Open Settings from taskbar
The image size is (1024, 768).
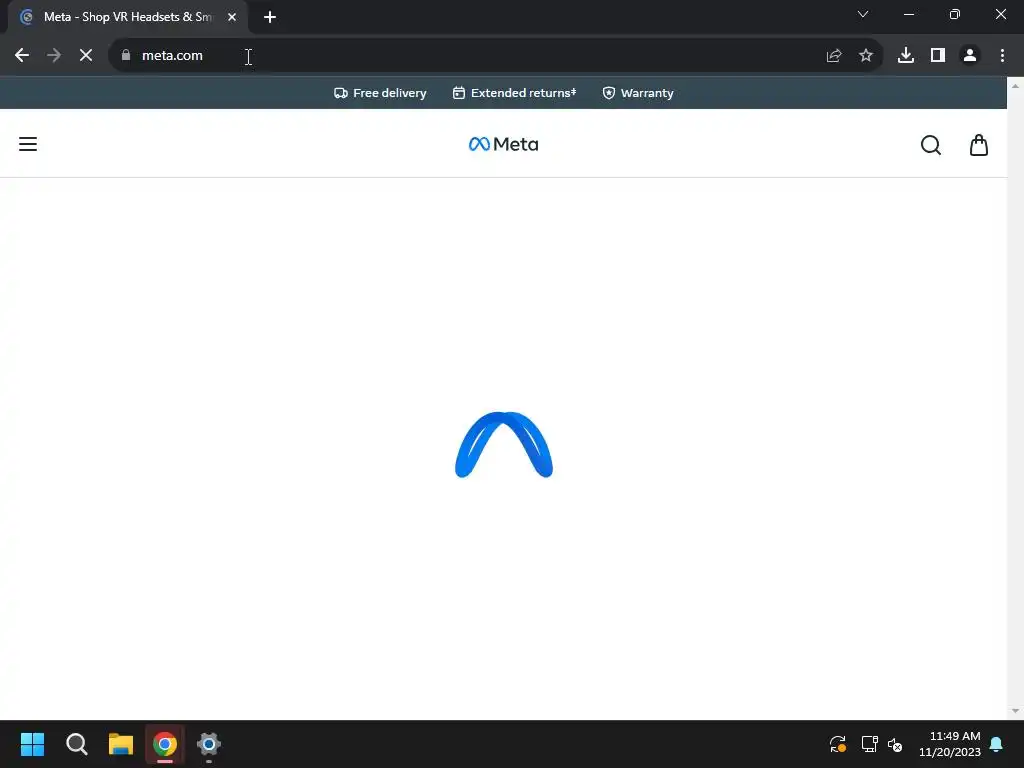tap(209, 744)
